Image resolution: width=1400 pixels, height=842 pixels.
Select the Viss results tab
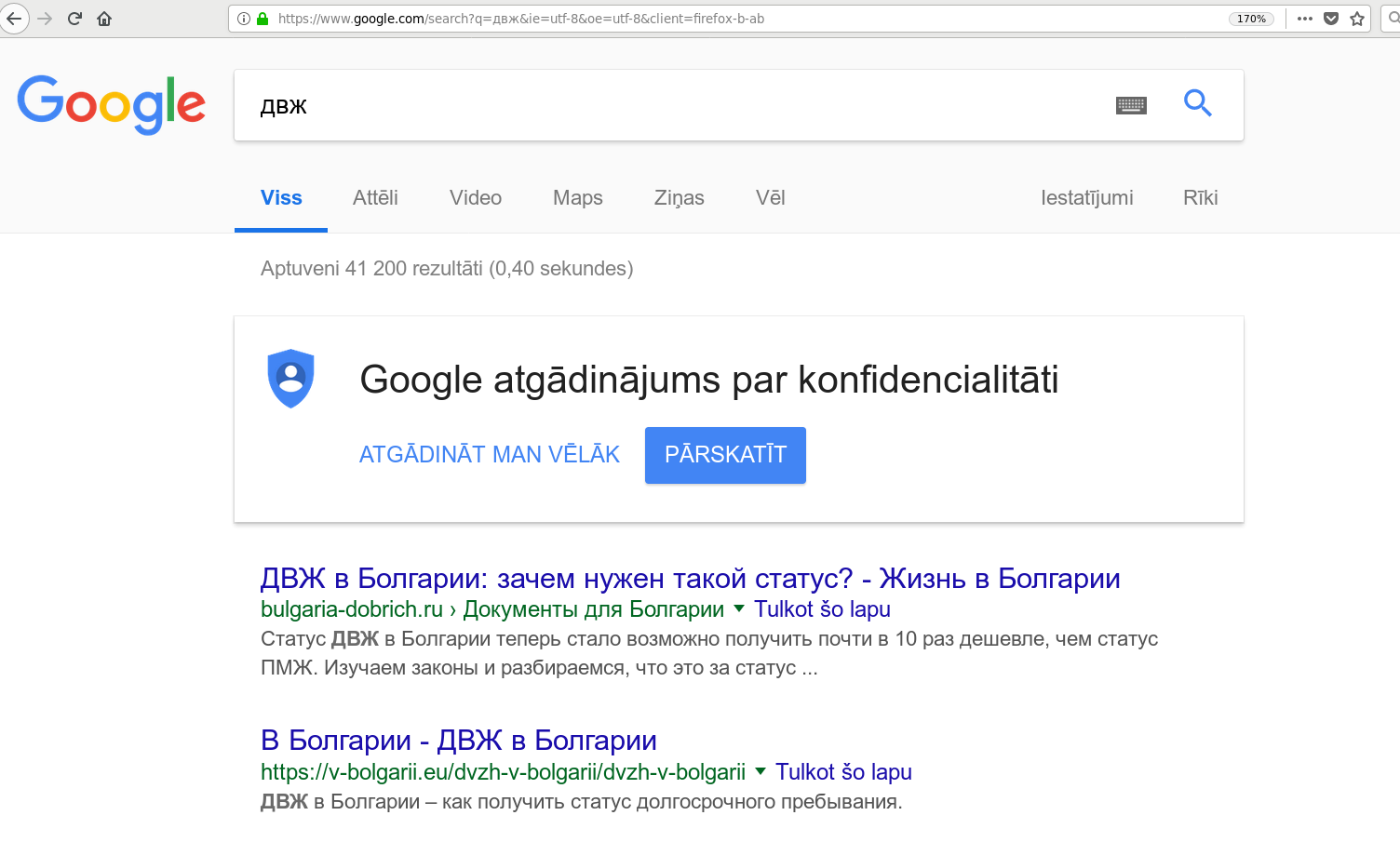281,198
